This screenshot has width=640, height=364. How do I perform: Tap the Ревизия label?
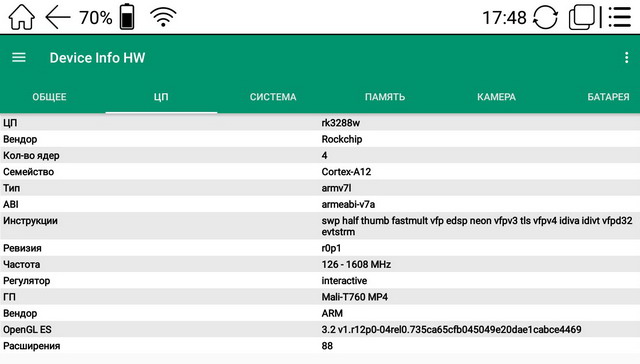(22, 248)
